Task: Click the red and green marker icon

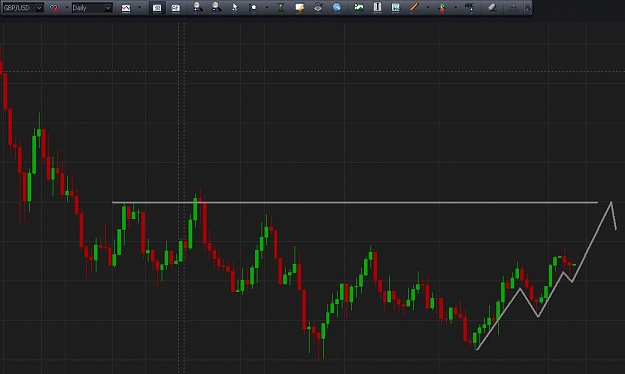Action: click(442, 8)
